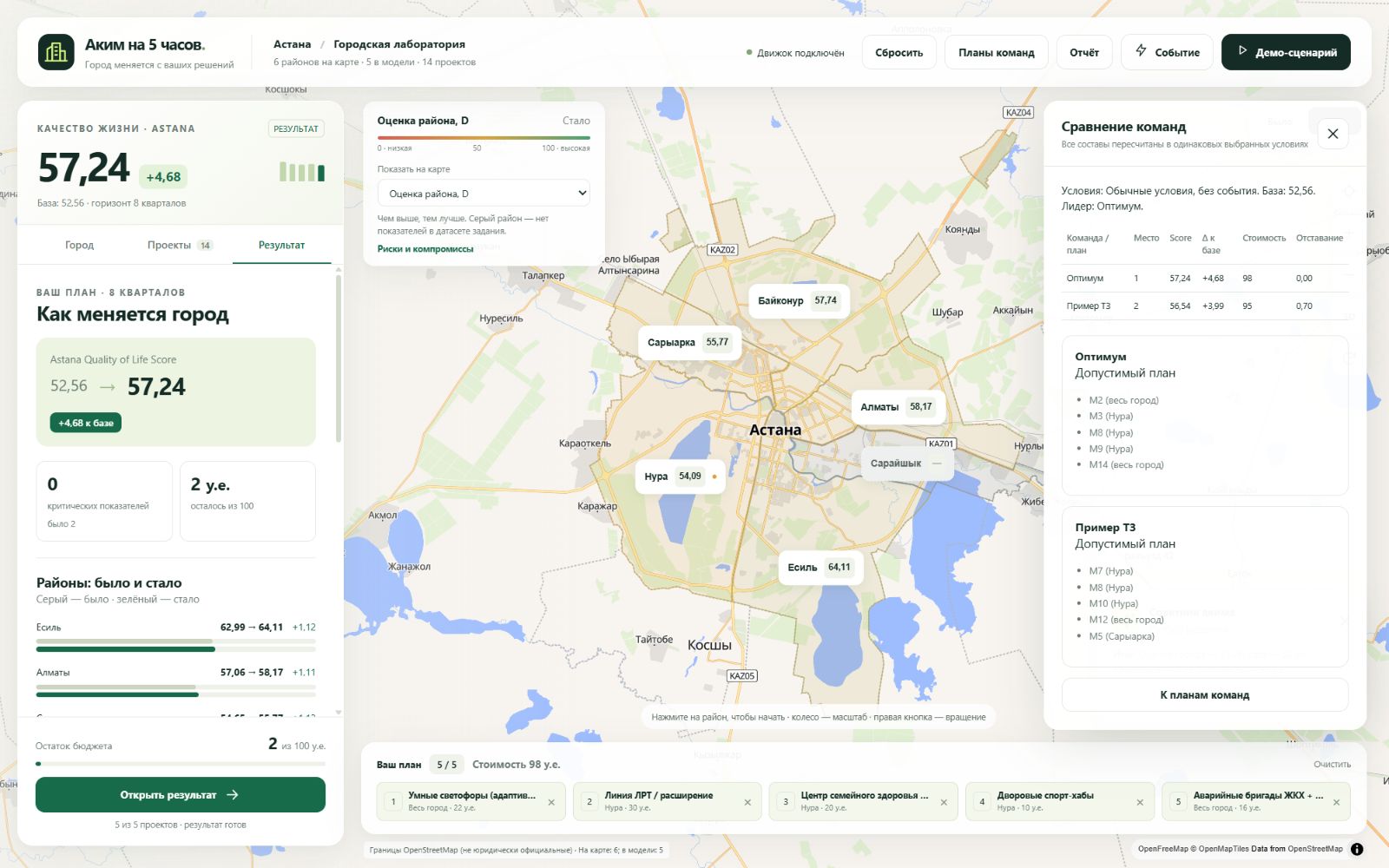Click the score bar chart icon
Screen dimensions: 1389x868
pos(302,172)
